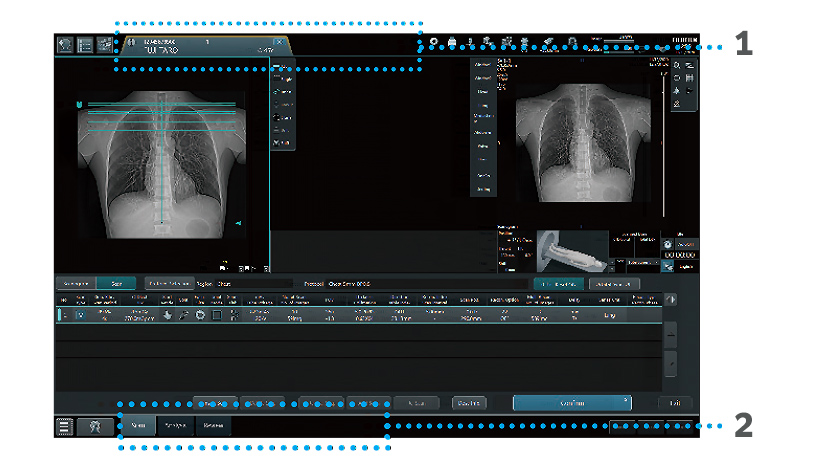
Task: Switch to the highlighted Scan tab beside Scanogram
Action: [x=117, y=284]
